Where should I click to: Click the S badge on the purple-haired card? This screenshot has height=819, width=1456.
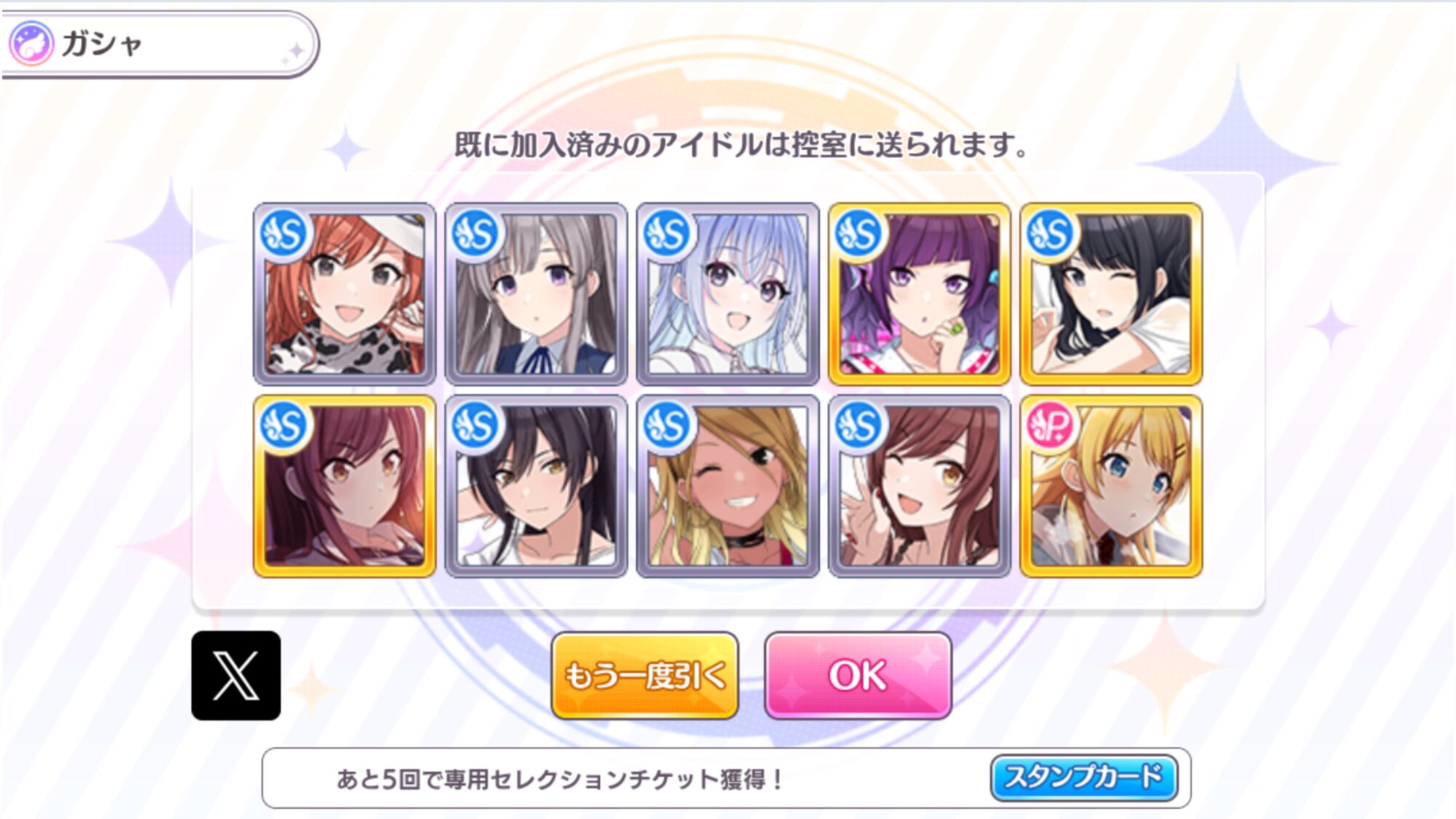pyautogui.click(x=859, y=234)
